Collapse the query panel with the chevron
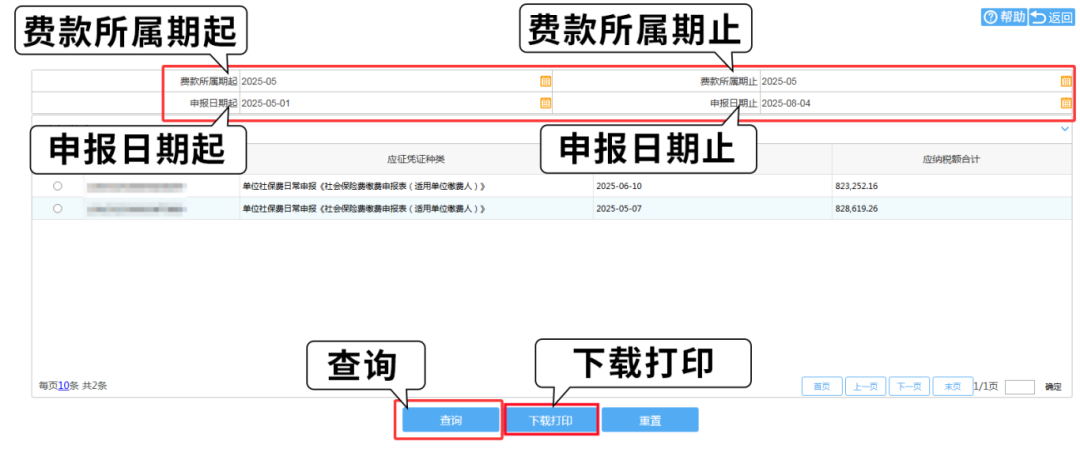 (x=1064, y=129)
